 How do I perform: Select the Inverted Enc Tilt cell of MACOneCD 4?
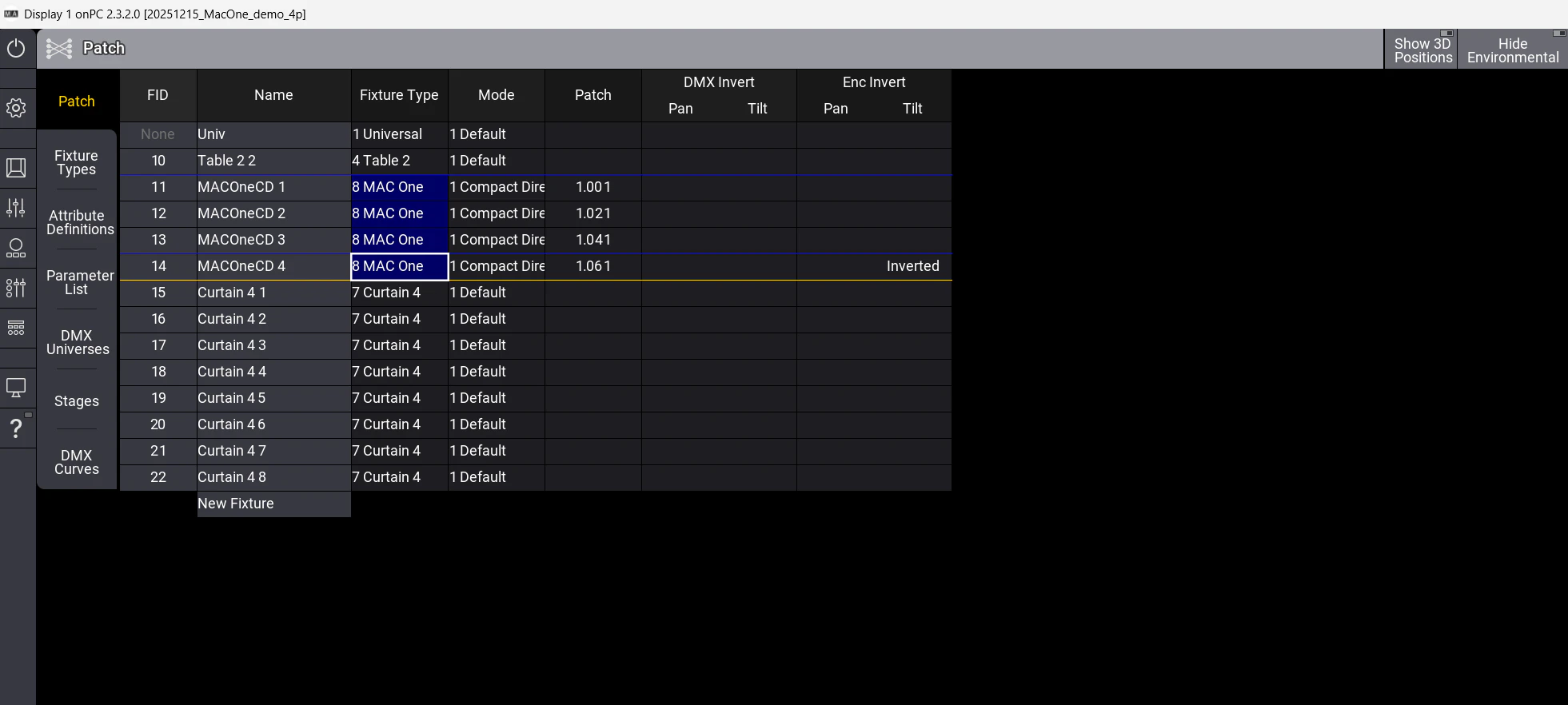click(913, 266)
